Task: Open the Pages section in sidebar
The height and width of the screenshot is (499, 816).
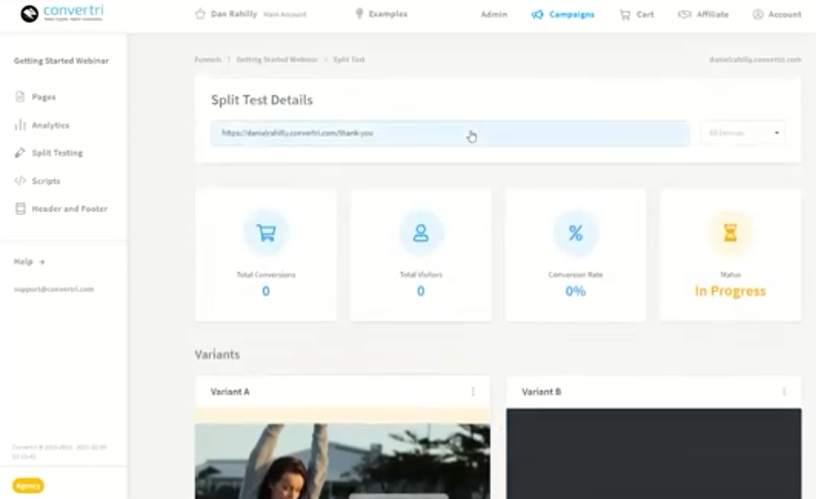Action: coord(42,97)
